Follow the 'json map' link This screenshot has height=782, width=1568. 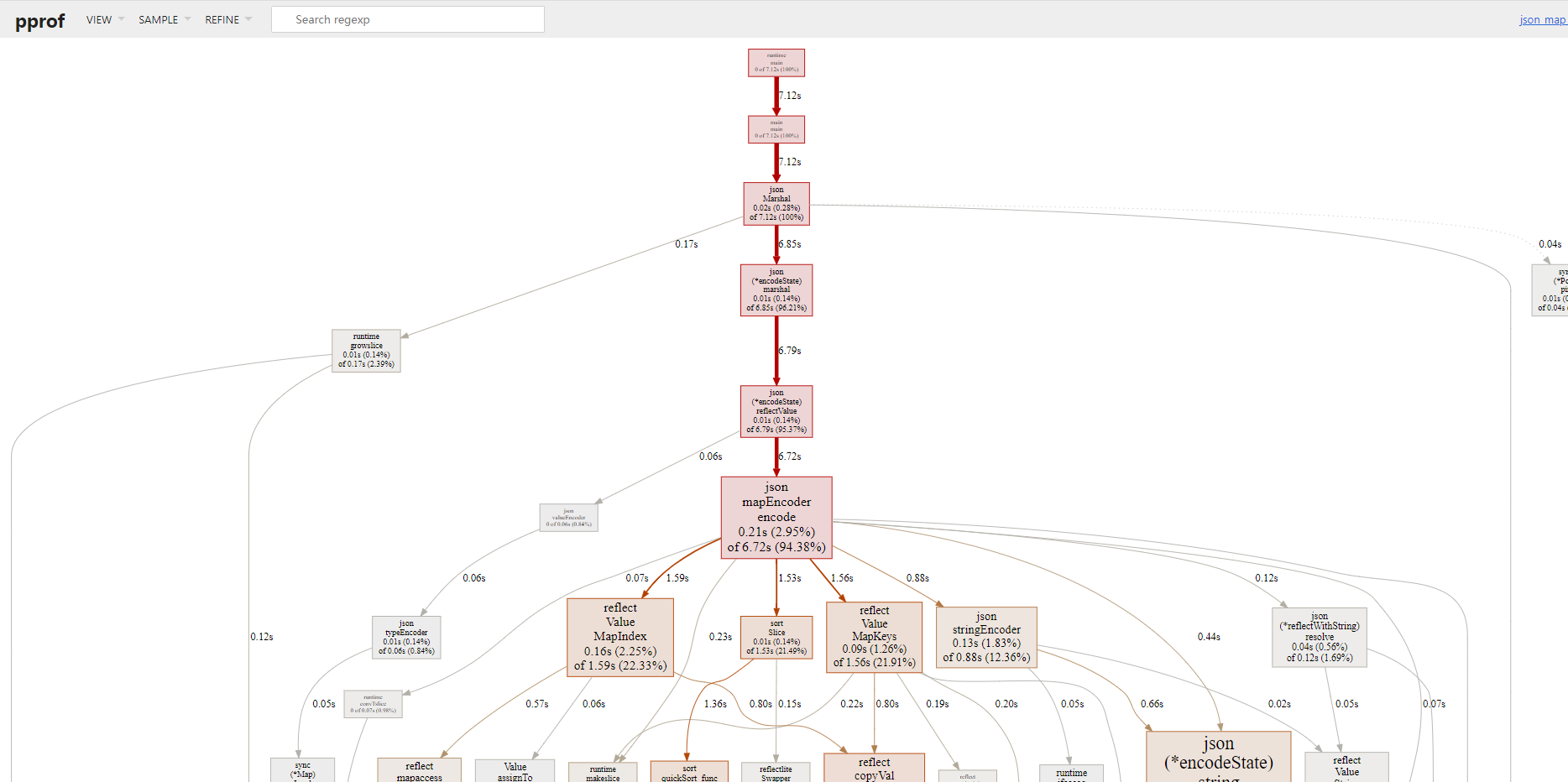(1541, 19)
